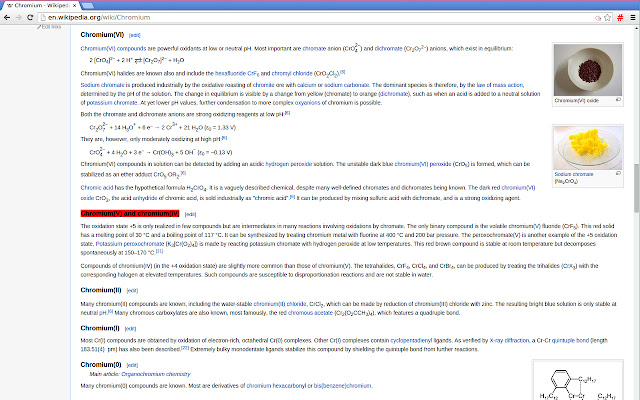Follow the Potassium peroxochromate link
Screen dimensions: 640x400
click(130, 244)
